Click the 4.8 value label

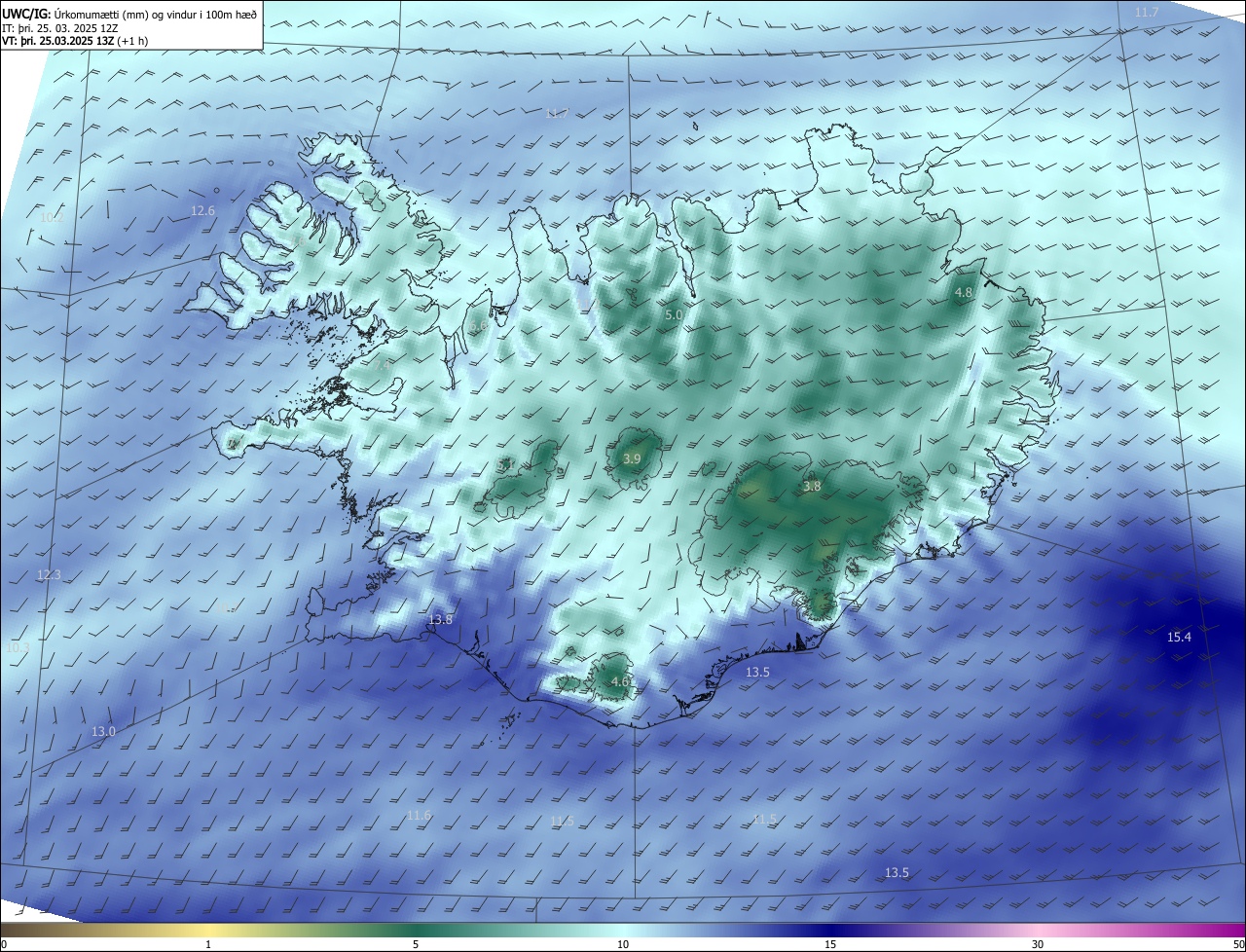964,292
